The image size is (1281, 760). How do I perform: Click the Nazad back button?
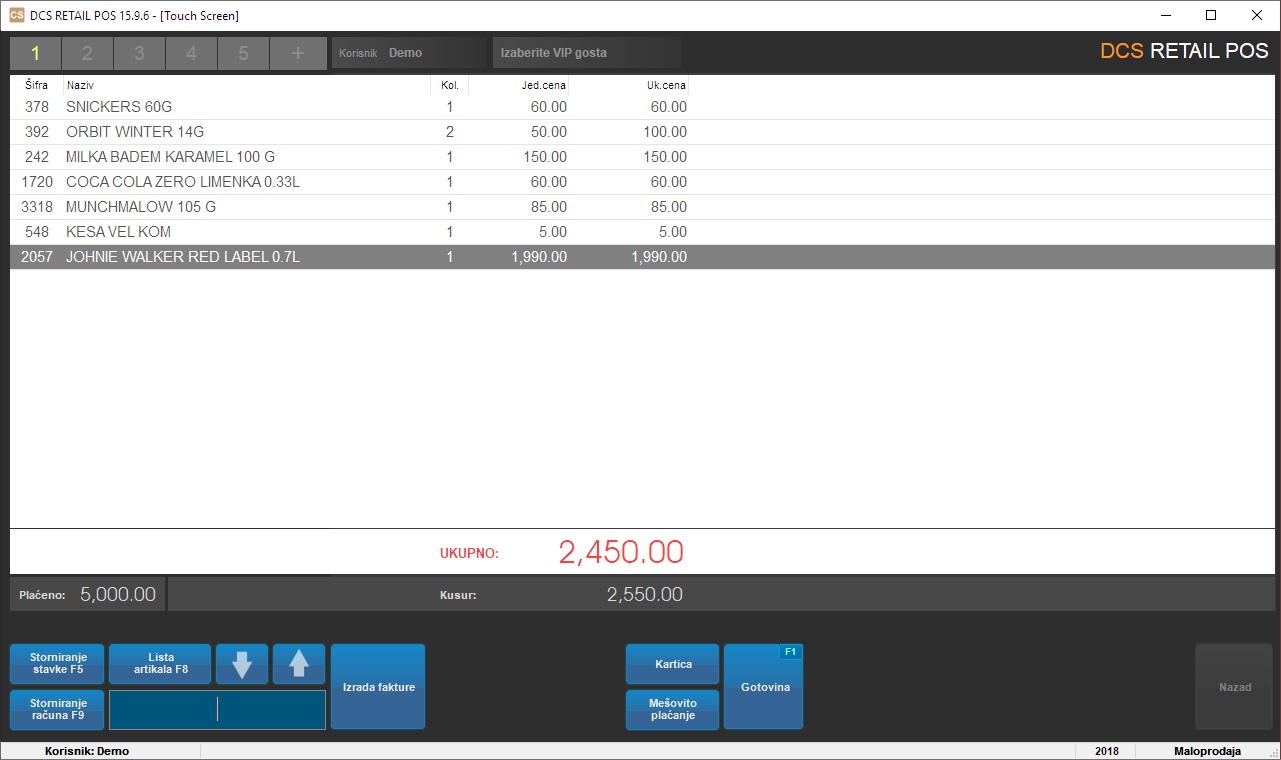pyautogui.click(x=1234, y=687)
